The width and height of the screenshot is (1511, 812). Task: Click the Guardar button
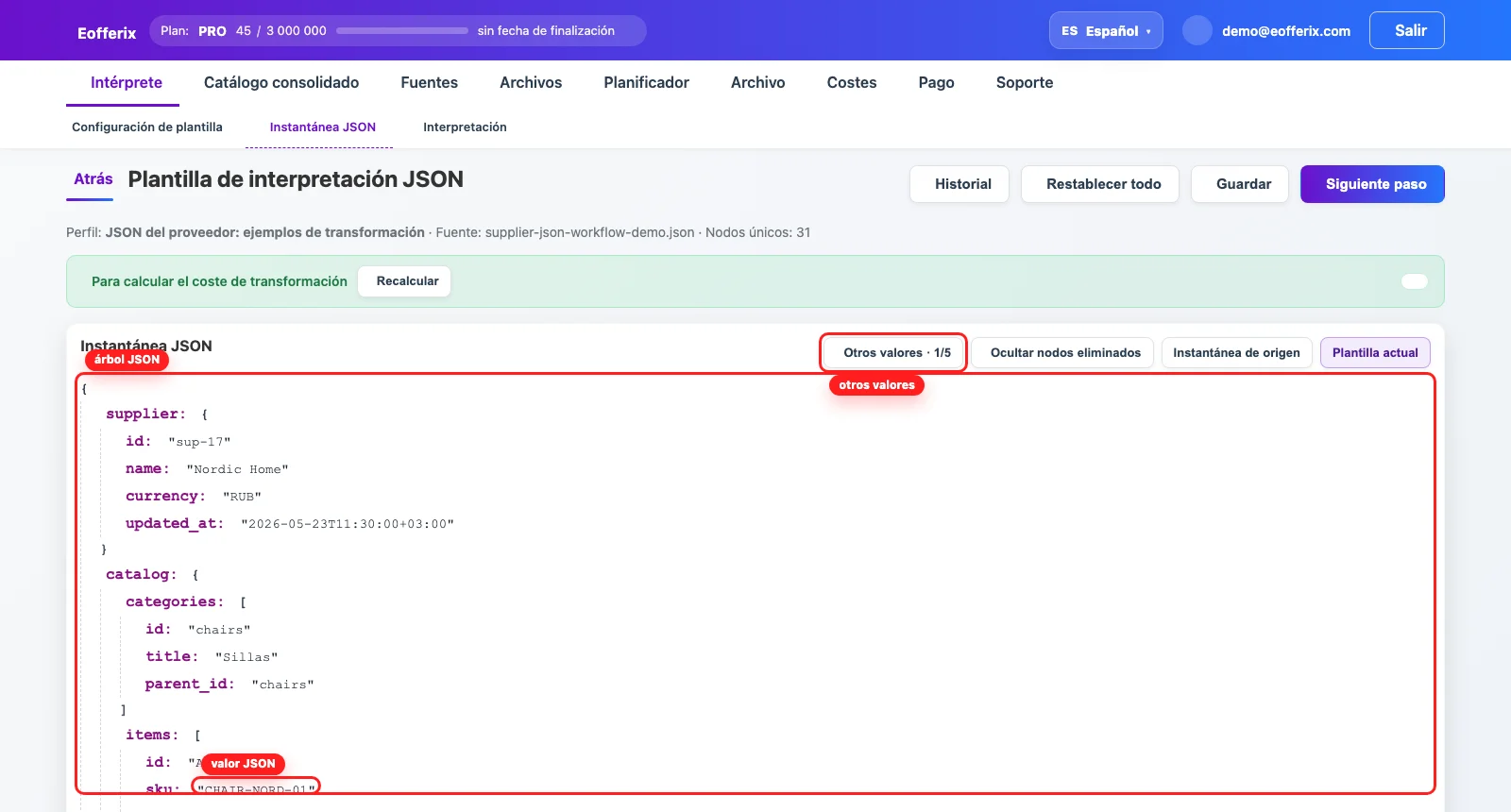point(1240,184)
